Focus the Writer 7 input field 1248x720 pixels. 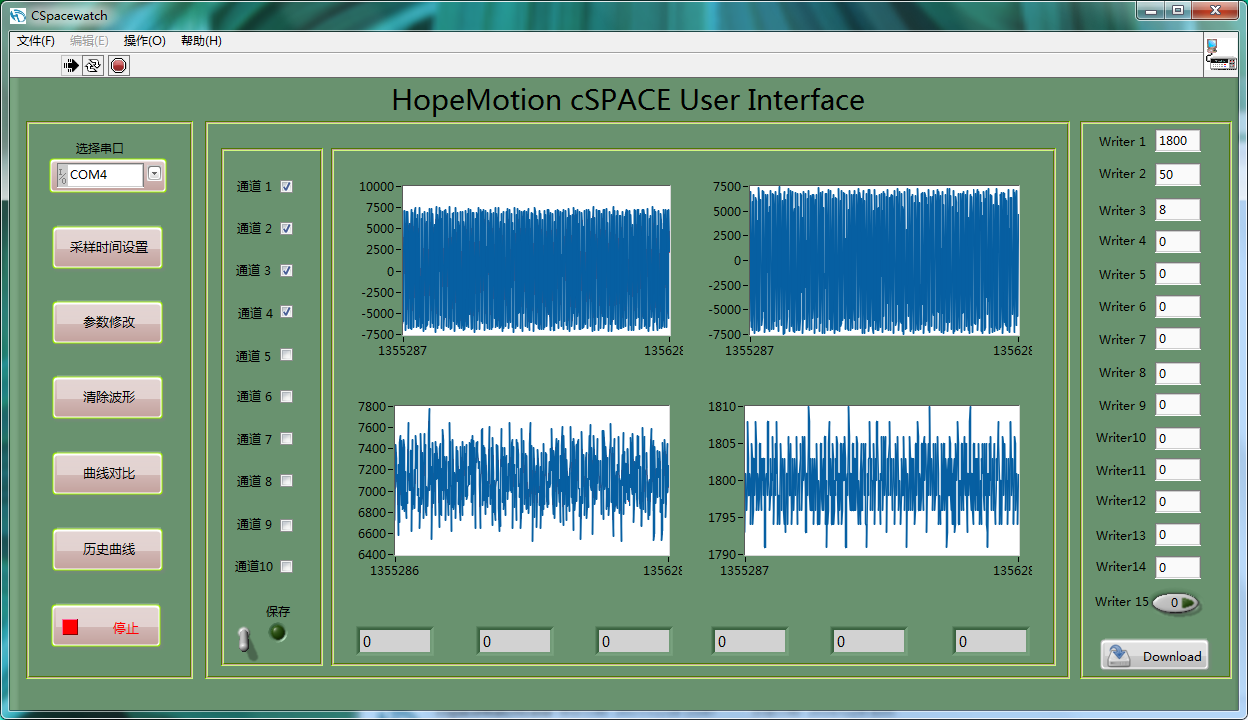coord(1177,339)
